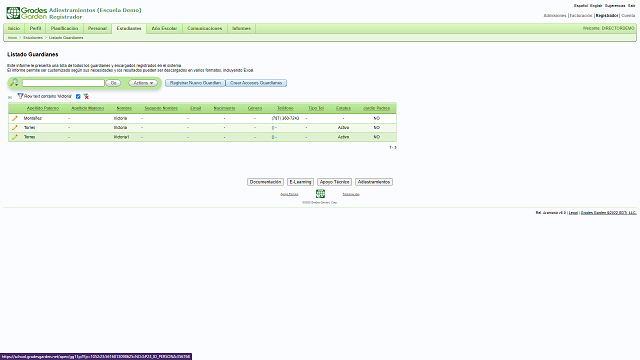Viewport: 640px width, 360px height.
Task: Click the footer Grades Garden logo icon
Action: click(320, 193)
